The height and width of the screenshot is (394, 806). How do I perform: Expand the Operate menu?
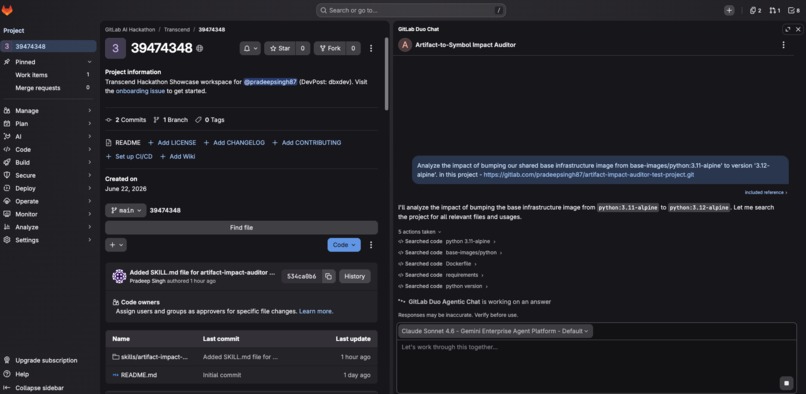(47, 201)
